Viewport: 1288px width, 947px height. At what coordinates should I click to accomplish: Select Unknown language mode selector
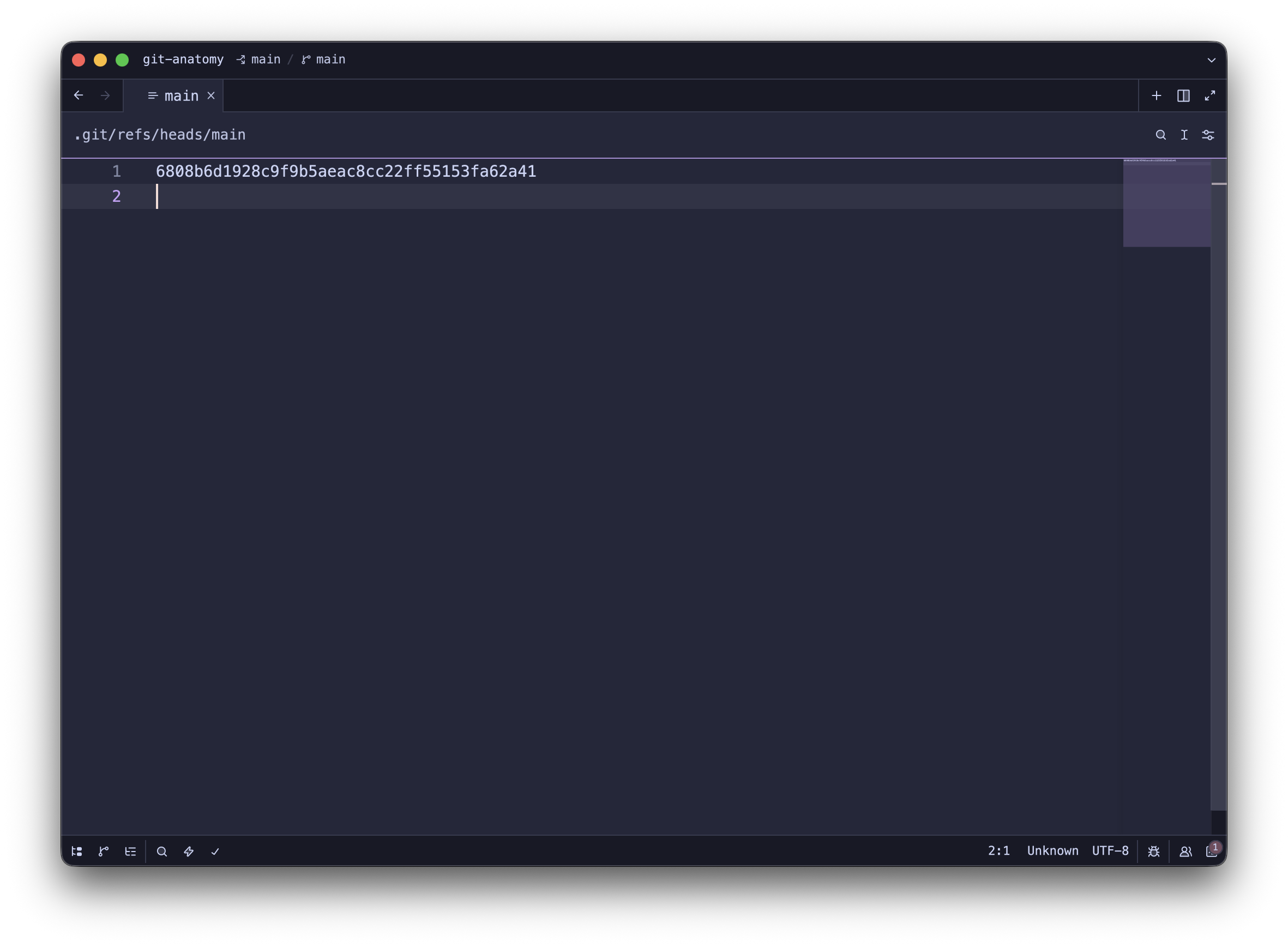(x=1052, y=850)
